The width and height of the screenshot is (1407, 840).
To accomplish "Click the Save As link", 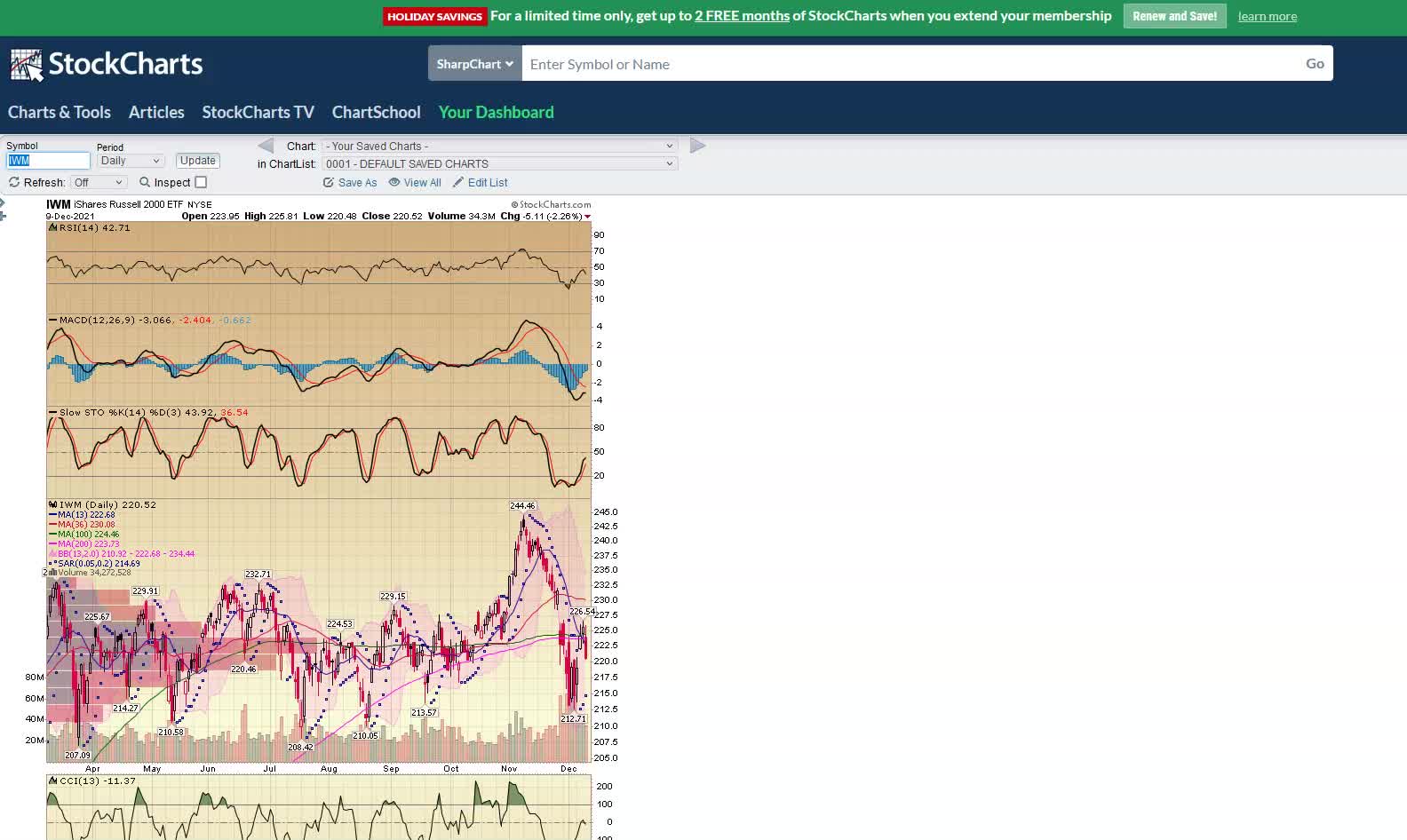I will tap(357, 183).
